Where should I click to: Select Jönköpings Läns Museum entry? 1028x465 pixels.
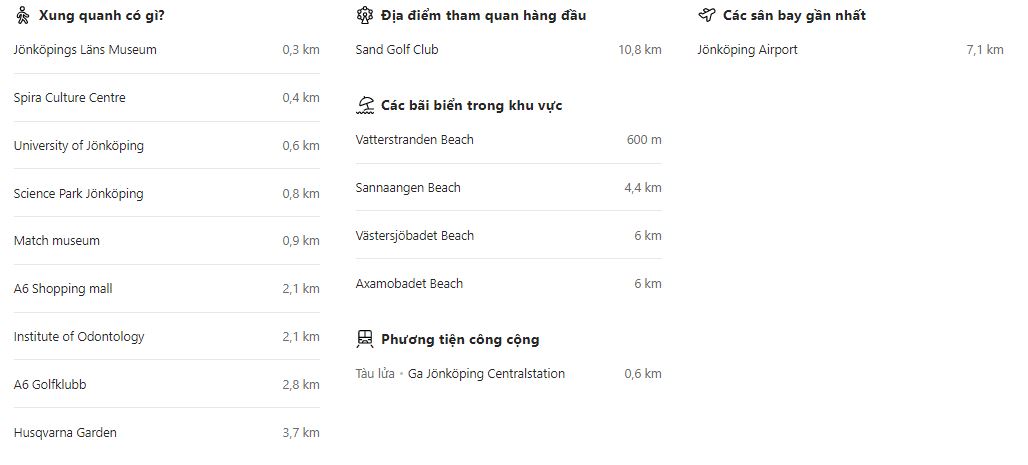[85, 50]
